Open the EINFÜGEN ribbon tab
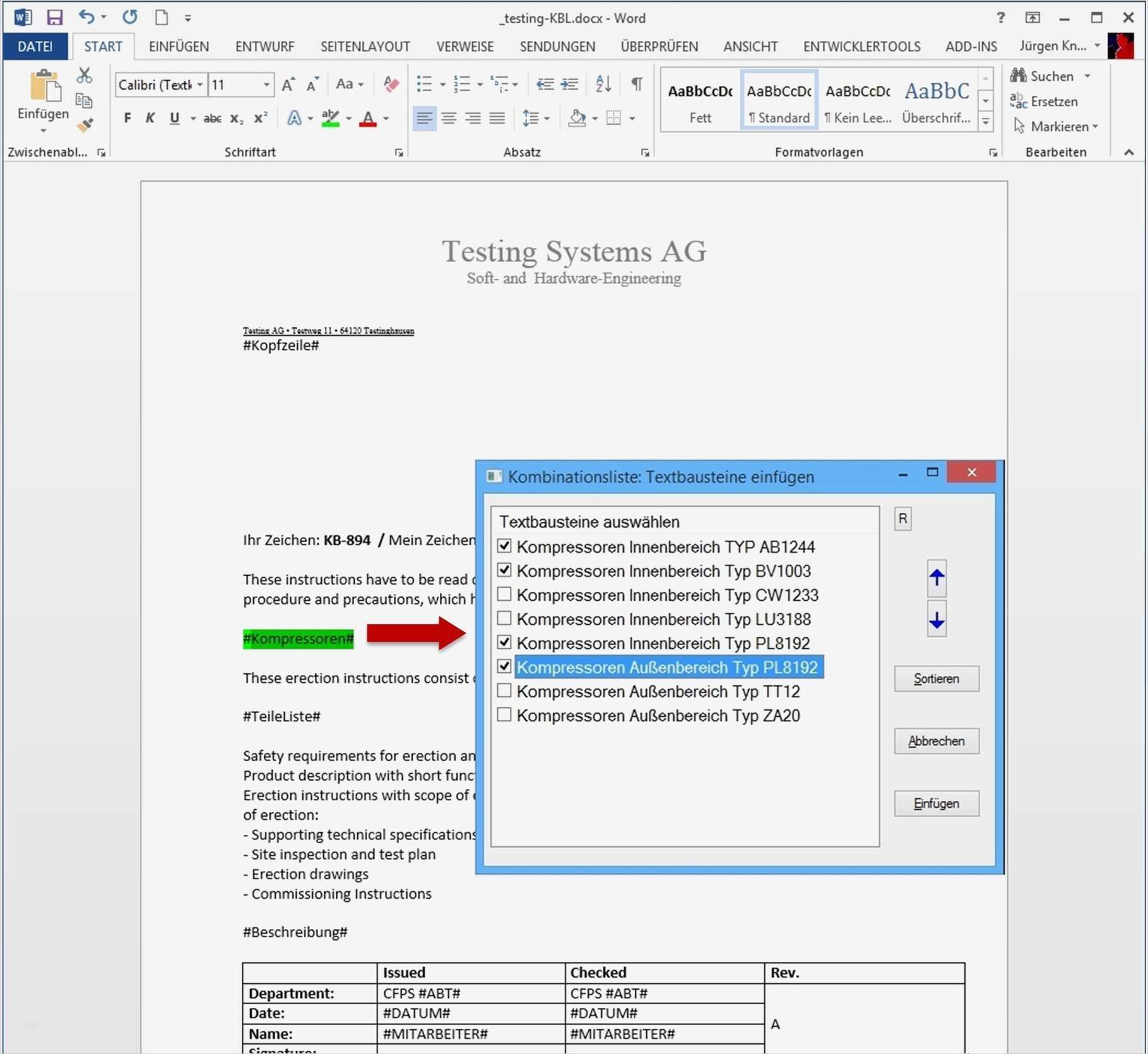The image size is (1148, 1054). pos(179,47)
